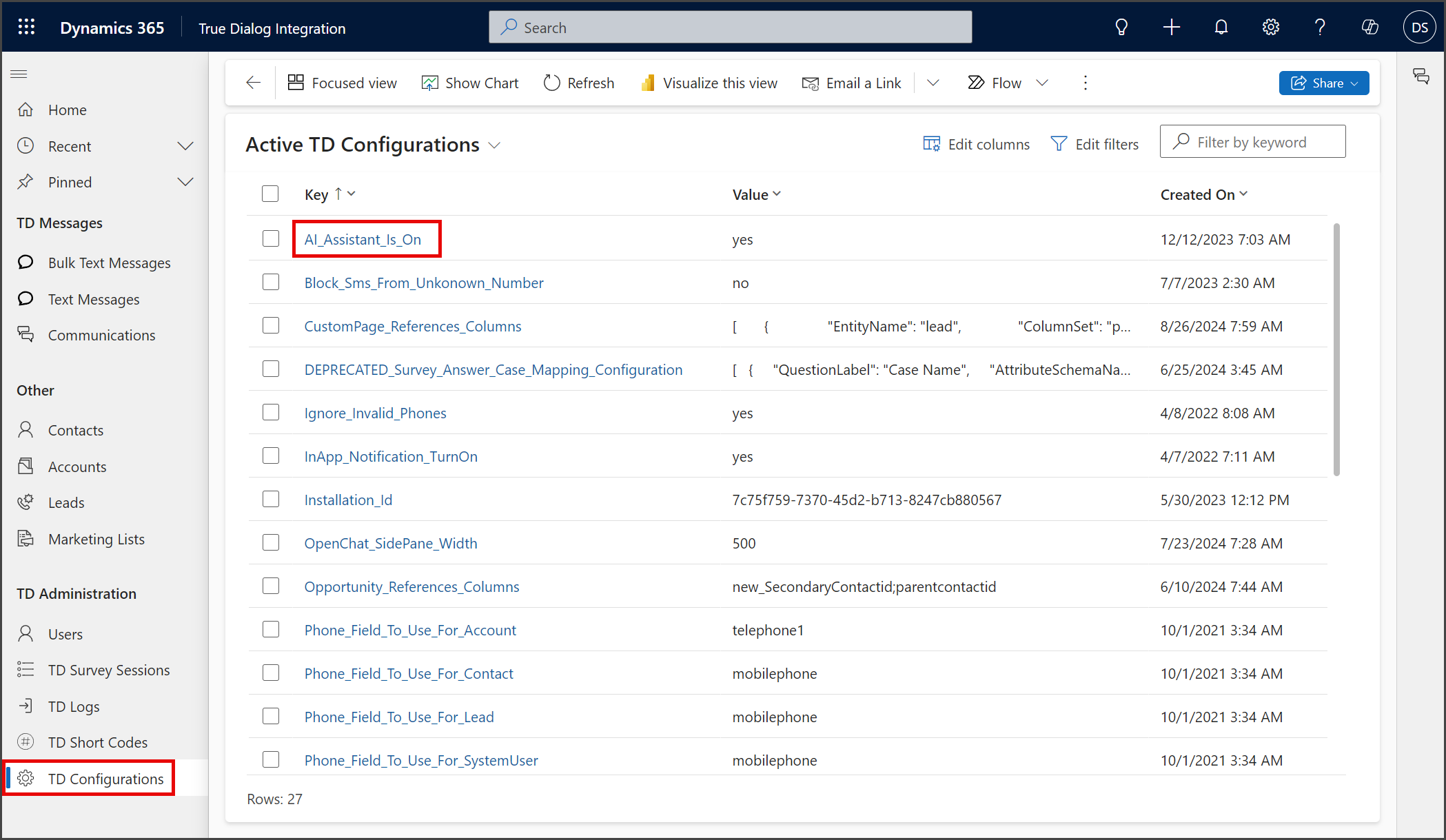
Task: Check the OpenChat_SidePane_Width row checkbox
Action: point(271,542)
